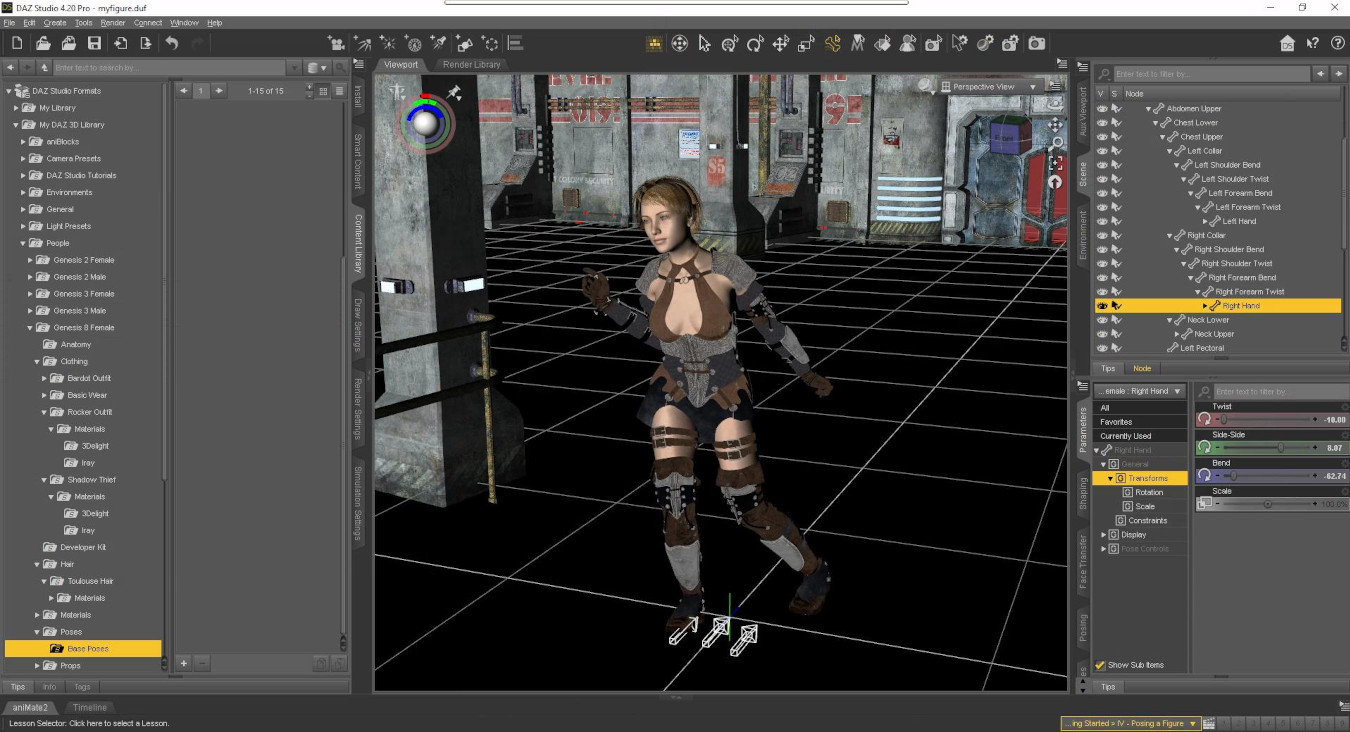Activate the Universal translate tool
Image resolution: width=1350 pixels, height=732 pixels.
tap(781, 44)
